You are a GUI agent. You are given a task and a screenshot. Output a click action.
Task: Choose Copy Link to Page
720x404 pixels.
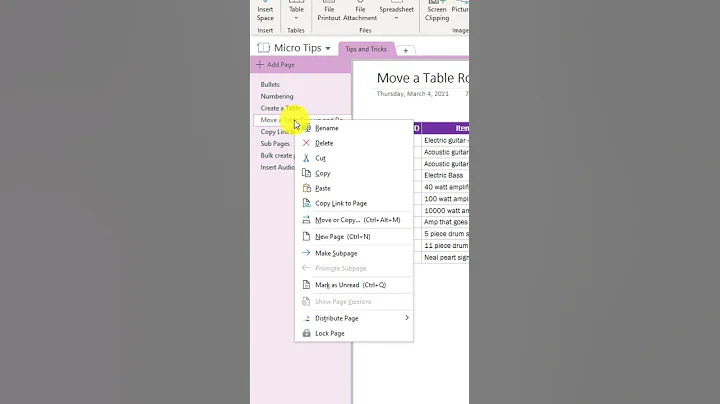pyautogui.click(x=354, y=203)
